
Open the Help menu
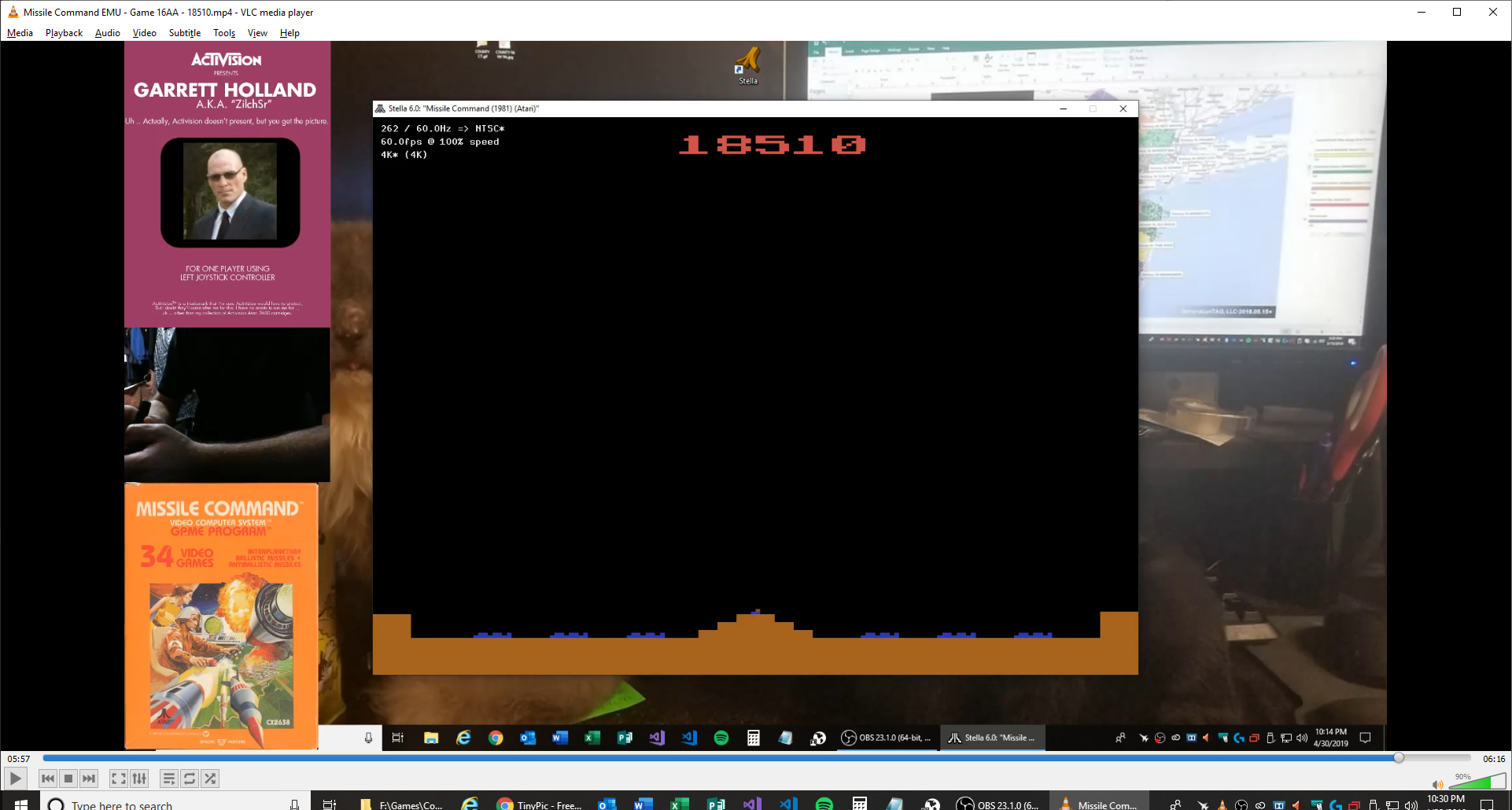click(x=289, y=33)
